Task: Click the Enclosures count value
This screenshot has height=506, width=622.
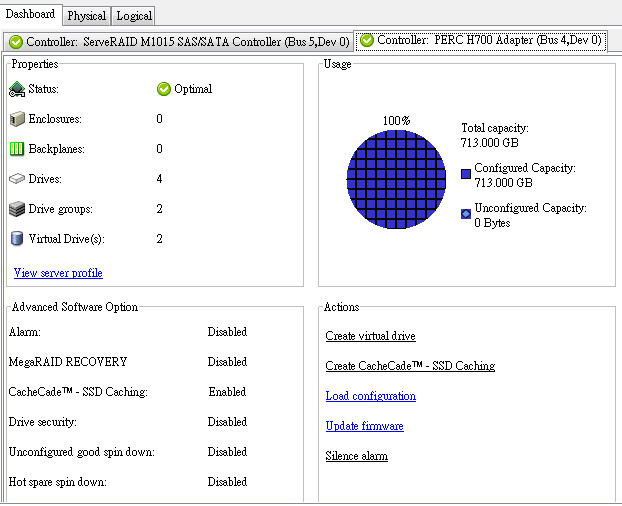Action: (x=159, y=119)
